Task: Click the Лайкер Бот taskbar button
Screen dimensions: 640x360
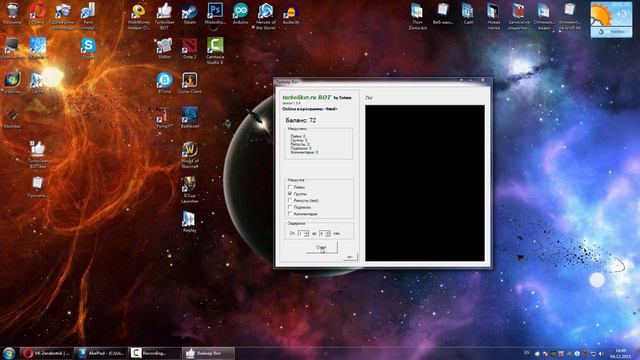Action: [x=208, y=353]
